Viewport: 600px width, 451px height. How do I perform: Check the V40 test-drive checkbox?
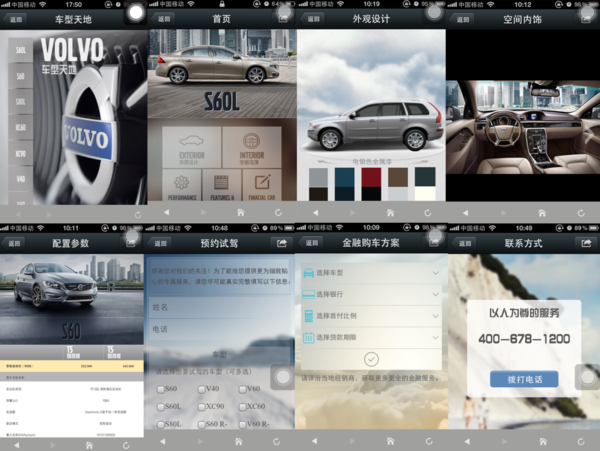[202, 389]
